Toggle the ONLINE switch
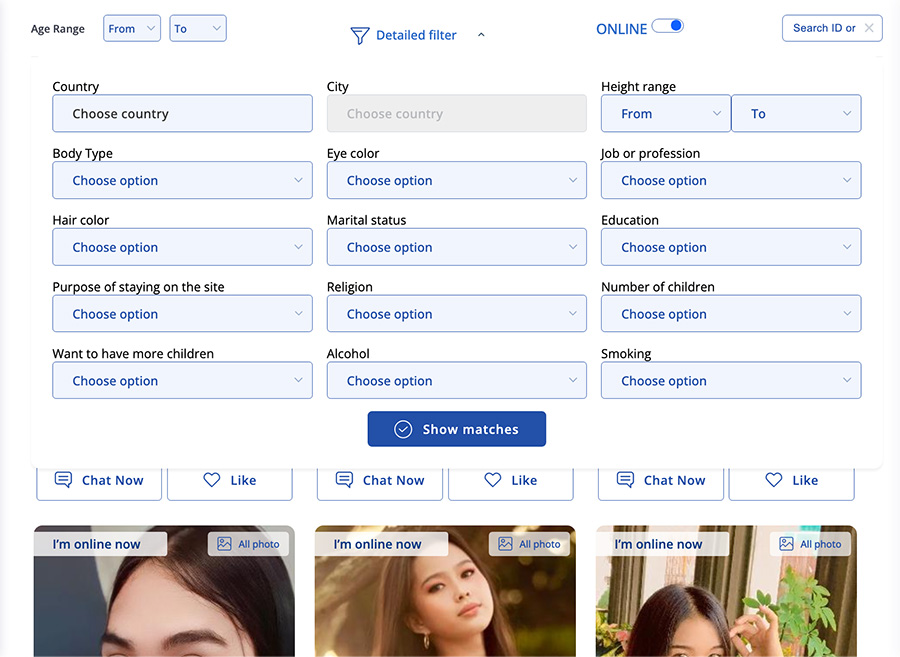 [x=668, y=26]
